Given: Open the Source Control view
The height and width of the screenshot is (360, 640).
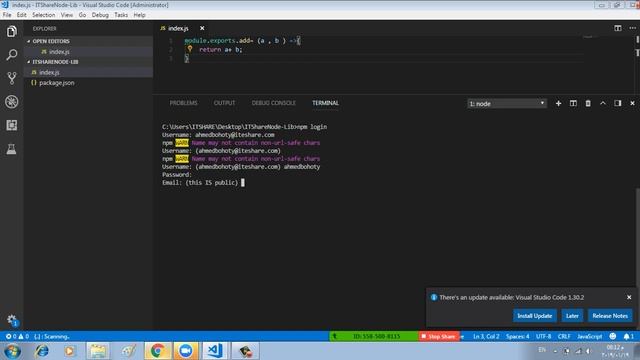Looking at the screenshot, I should [11, 78].
